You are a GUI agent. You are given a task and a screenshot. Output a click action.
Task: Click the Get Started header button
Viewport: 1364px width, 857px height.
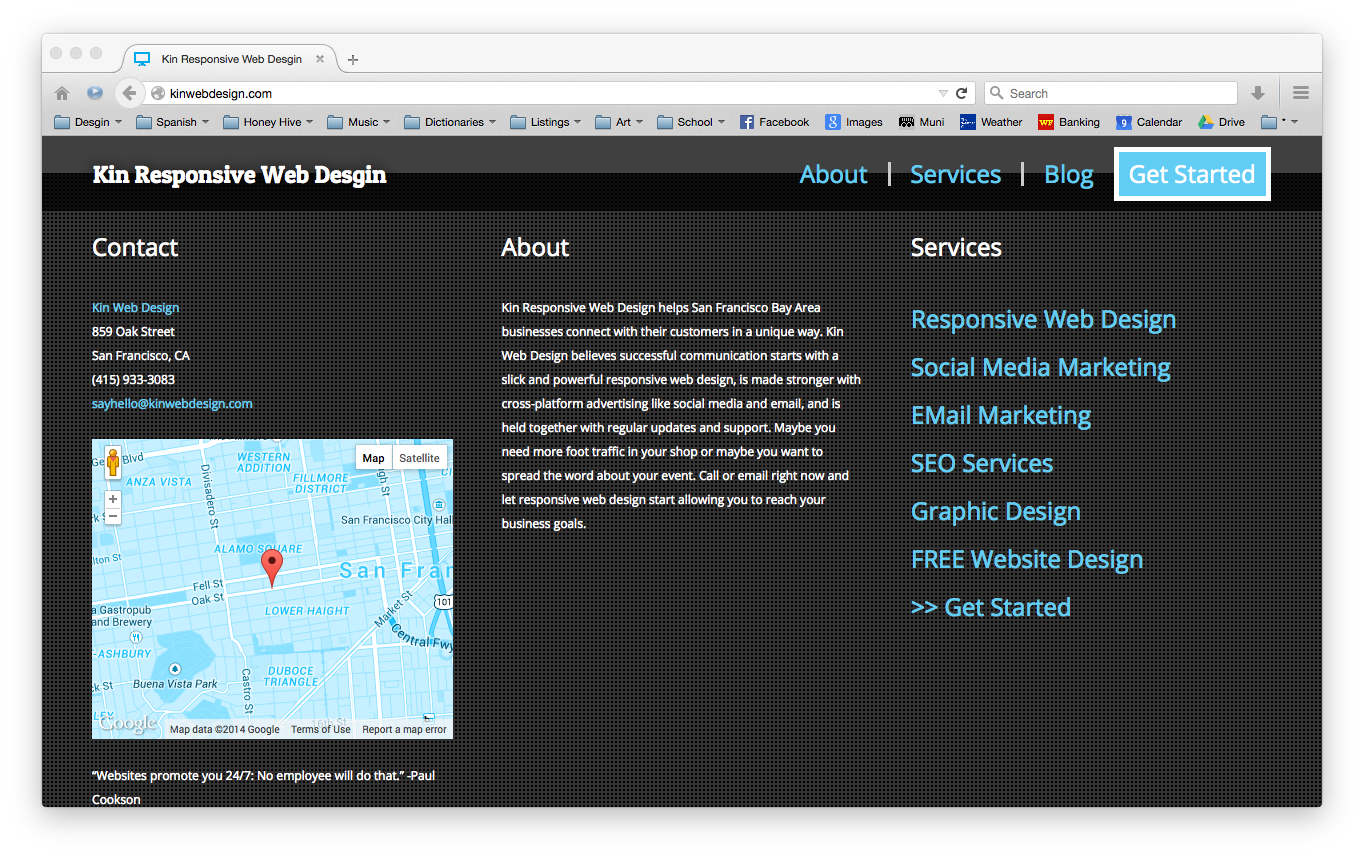pos(1192,174)
